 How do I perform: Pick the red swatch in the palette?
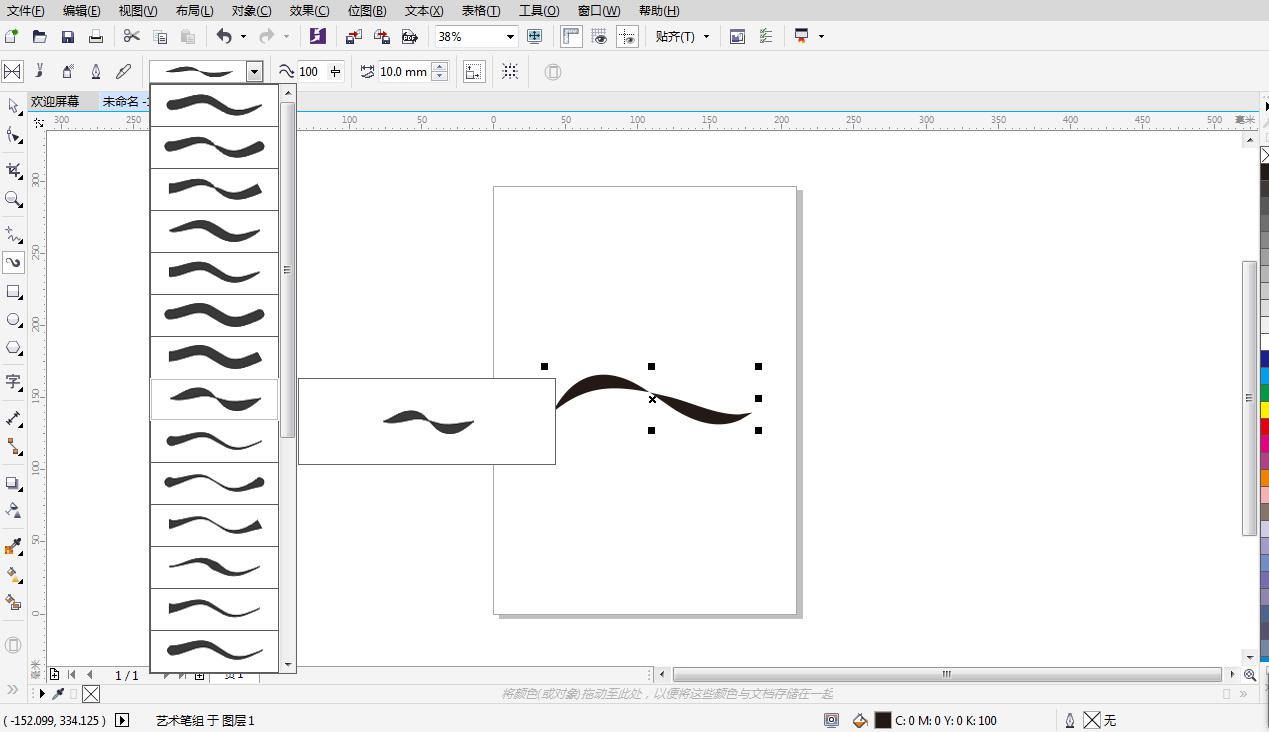click(x=1264, y=425)
